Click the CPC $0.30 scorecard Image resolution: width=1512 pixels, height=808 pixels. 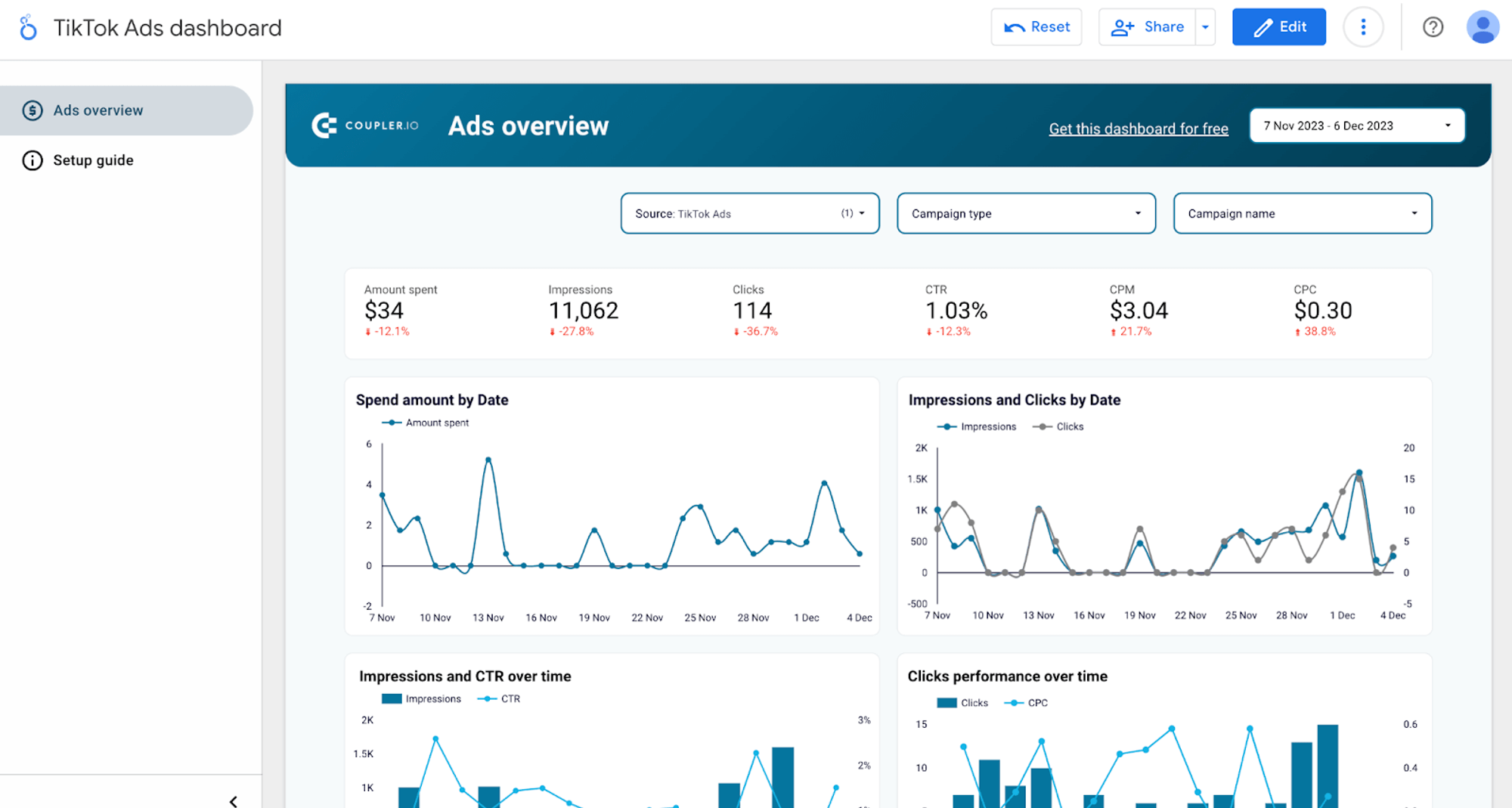click(x=1323, y=311)
